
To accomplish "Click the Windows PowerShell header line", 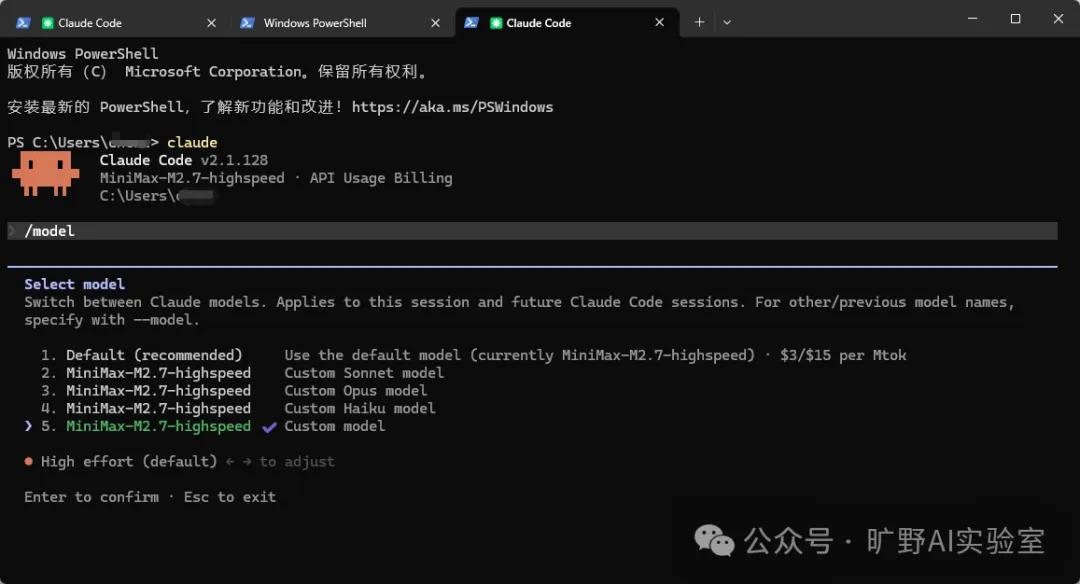I will click(83, 54).
